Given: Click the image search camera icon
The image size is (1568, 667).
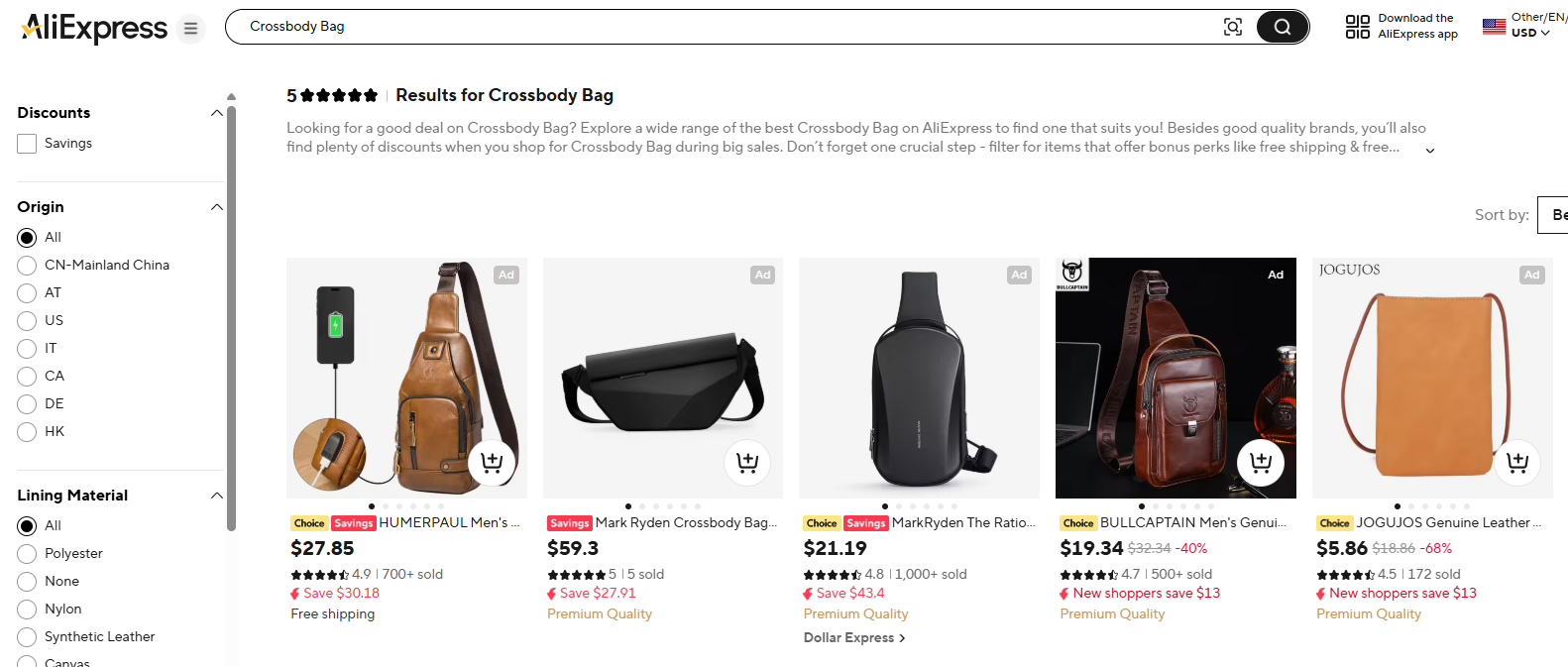Looking at the screenshot, I should coord(1232,27).
